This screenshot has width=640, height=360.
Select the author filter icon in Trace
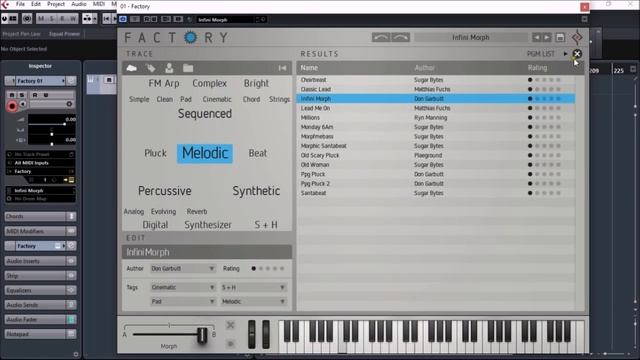point(169,68)
